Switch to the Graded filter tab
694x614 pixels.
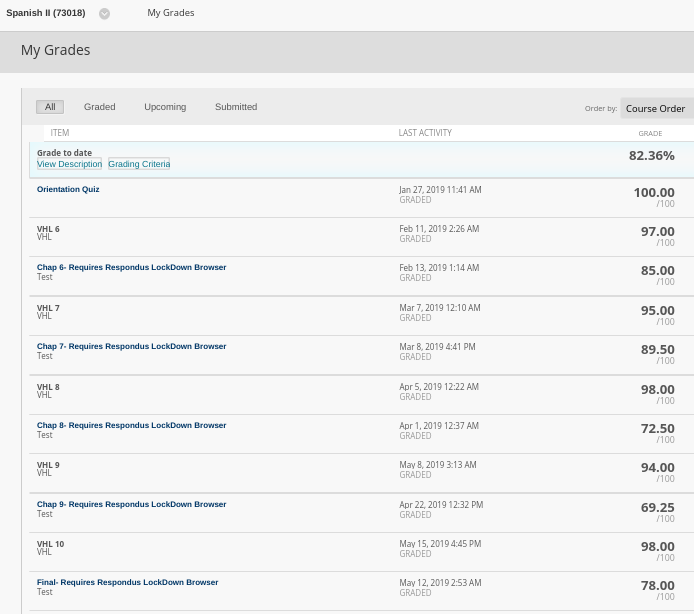tap(99, 107)
